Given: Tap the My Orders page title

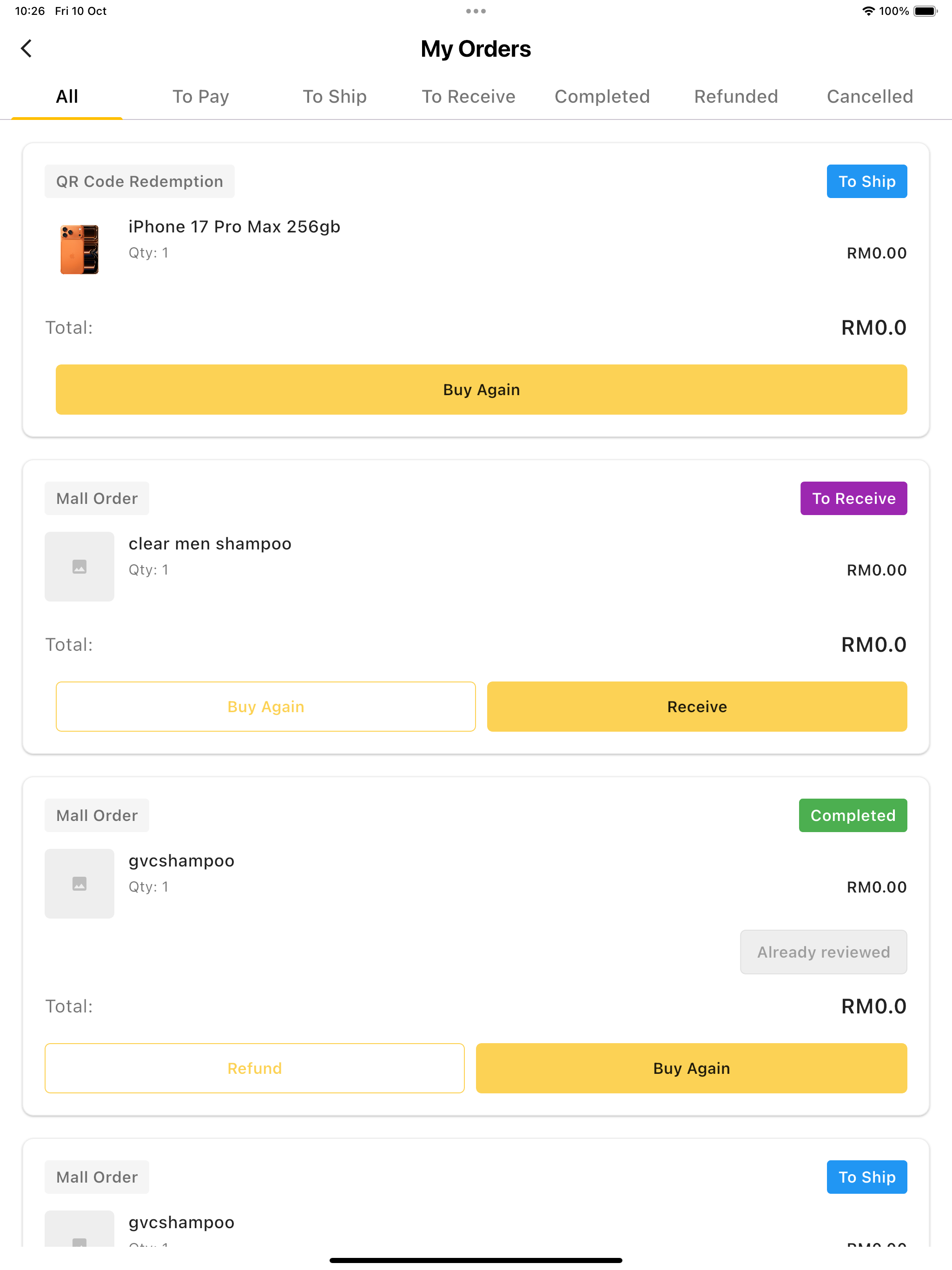Looking at the screenshot, I should [x=476, y=49].
